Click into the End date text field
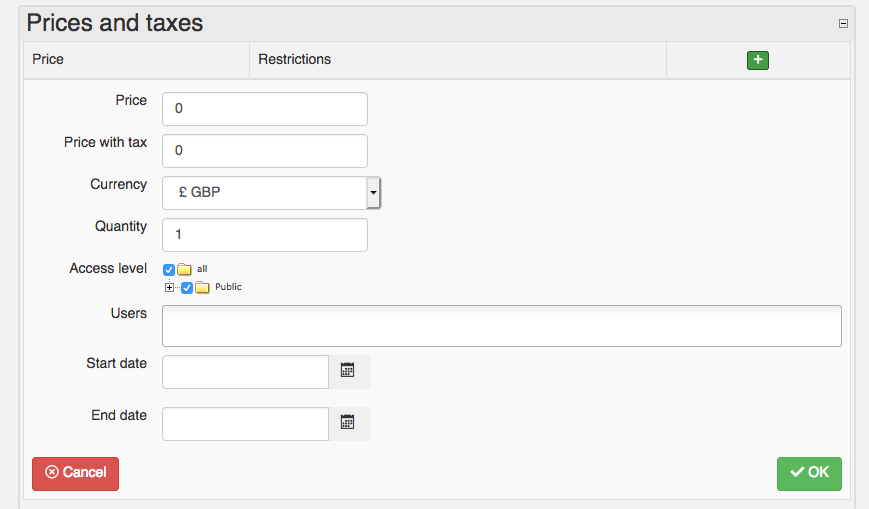Viewport: 869px width, 509px height. pos(245,423)
